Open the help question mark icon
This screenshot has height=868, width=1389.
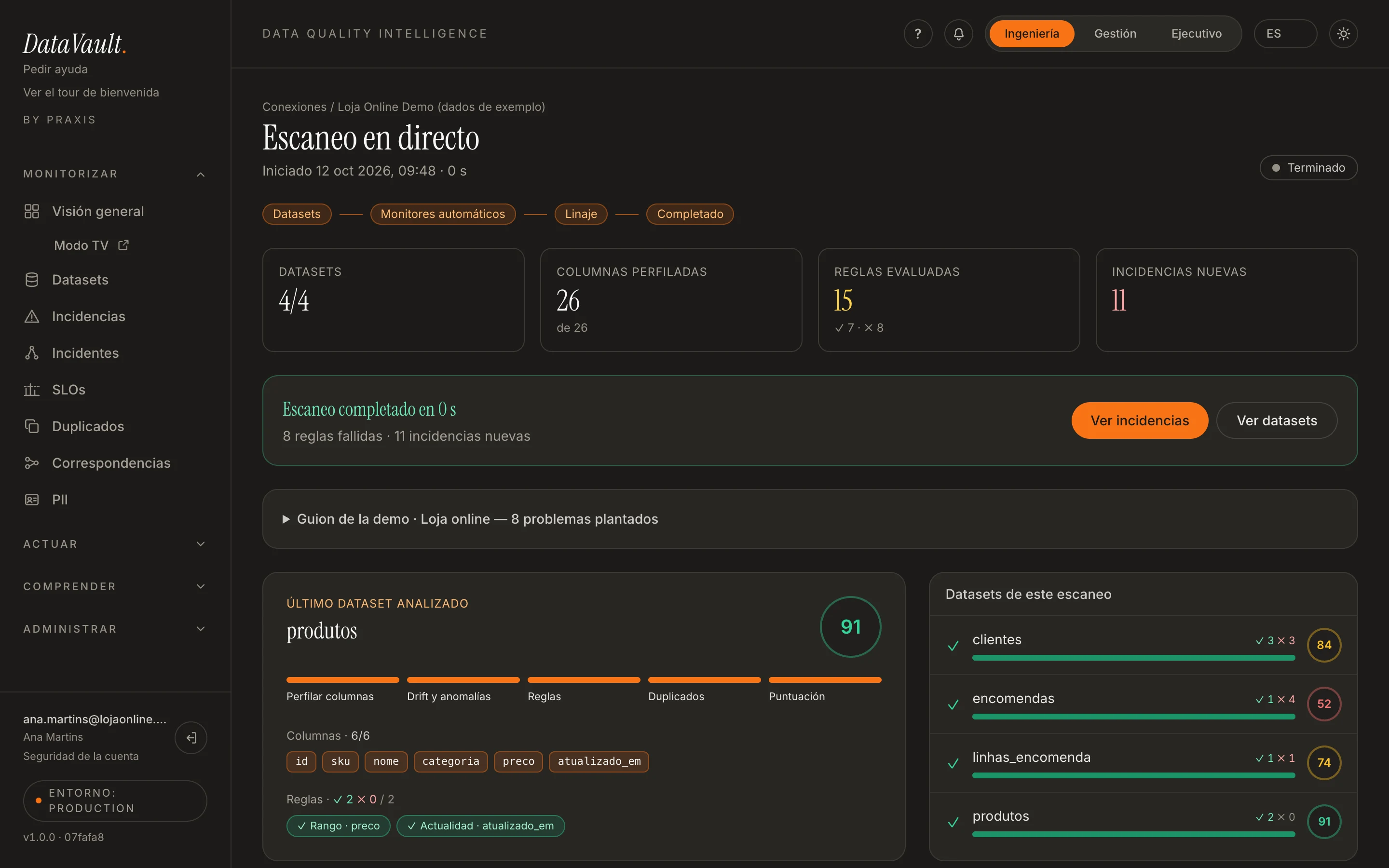(918, 34)
